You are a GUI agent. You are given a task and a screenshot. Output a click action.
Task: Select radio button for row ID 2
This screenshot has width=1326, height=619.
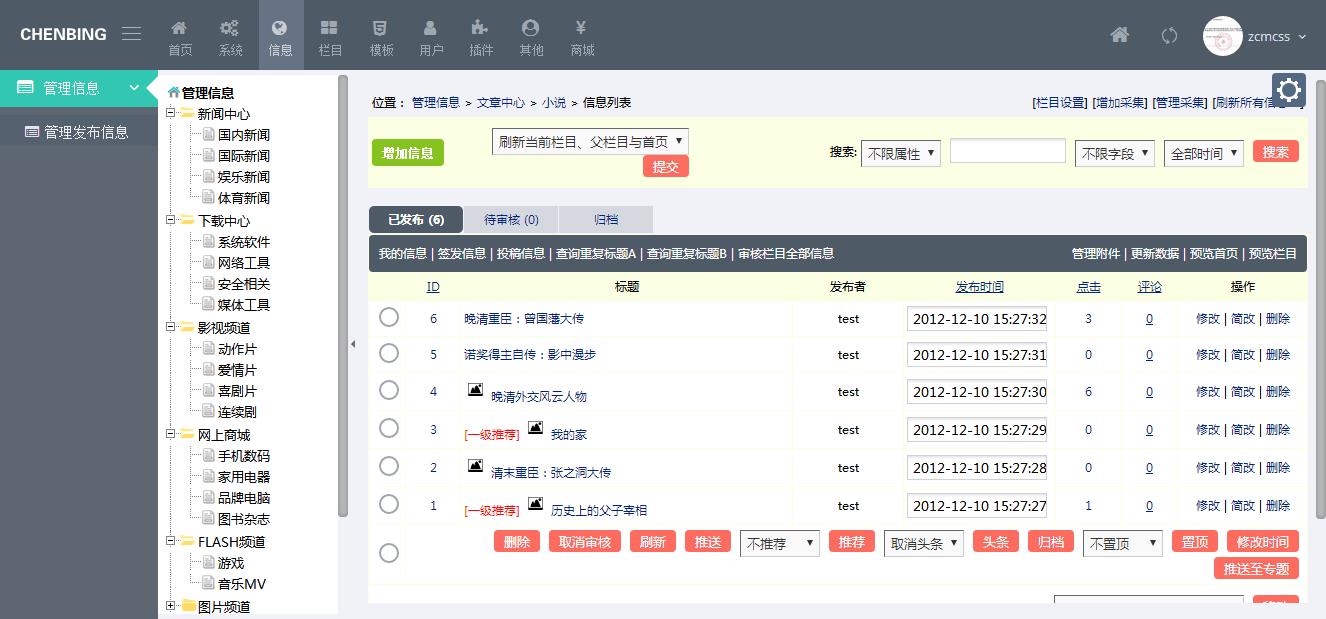pos(389,466)
